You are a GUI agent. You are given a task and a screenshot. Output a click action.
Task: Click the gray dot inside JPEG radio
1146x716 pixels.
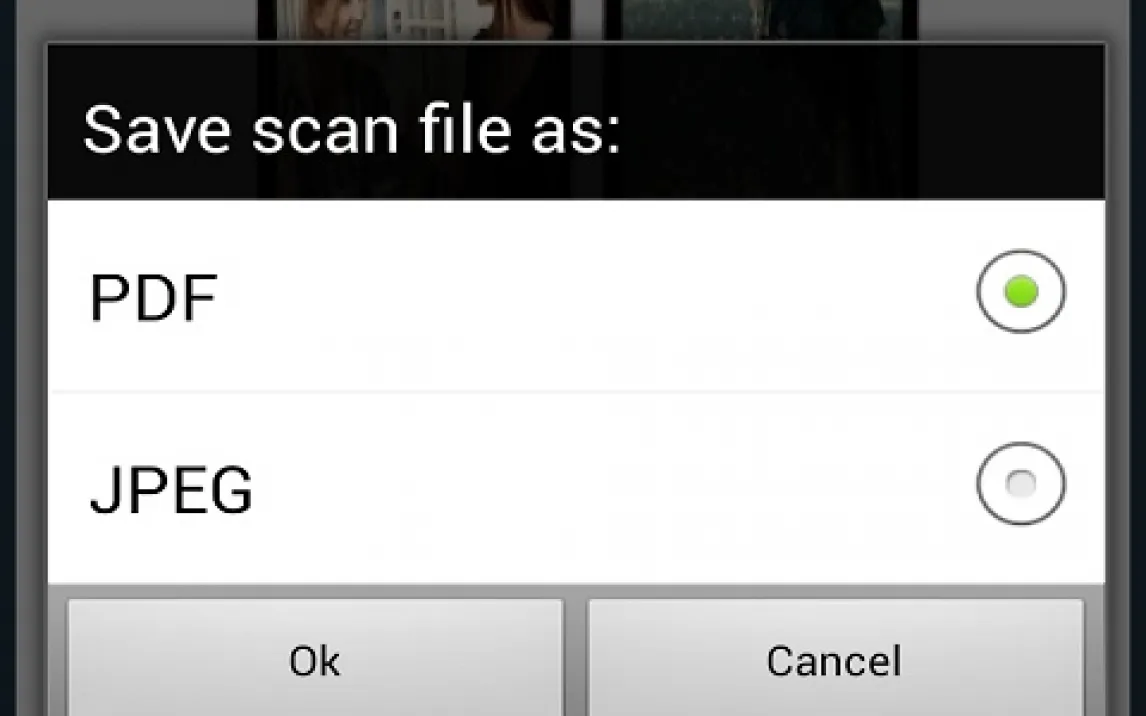[1021, 484]
